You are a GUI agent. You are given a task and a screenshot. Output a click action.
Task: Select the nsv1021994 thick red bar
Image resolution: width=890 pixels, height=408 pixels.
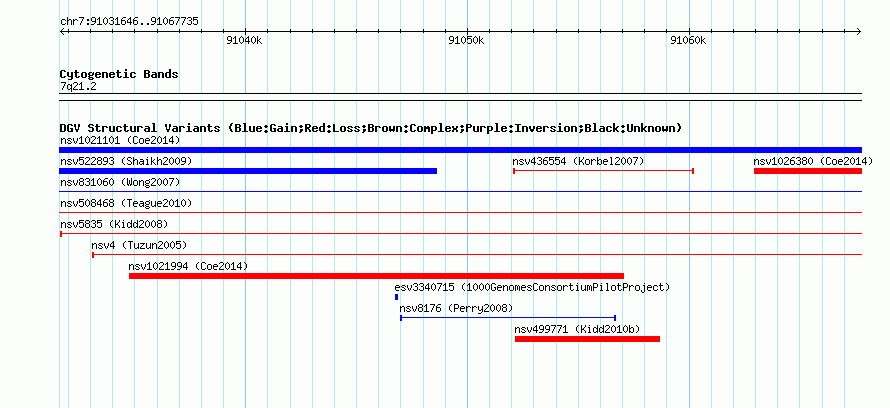click(x=376, y=276)
